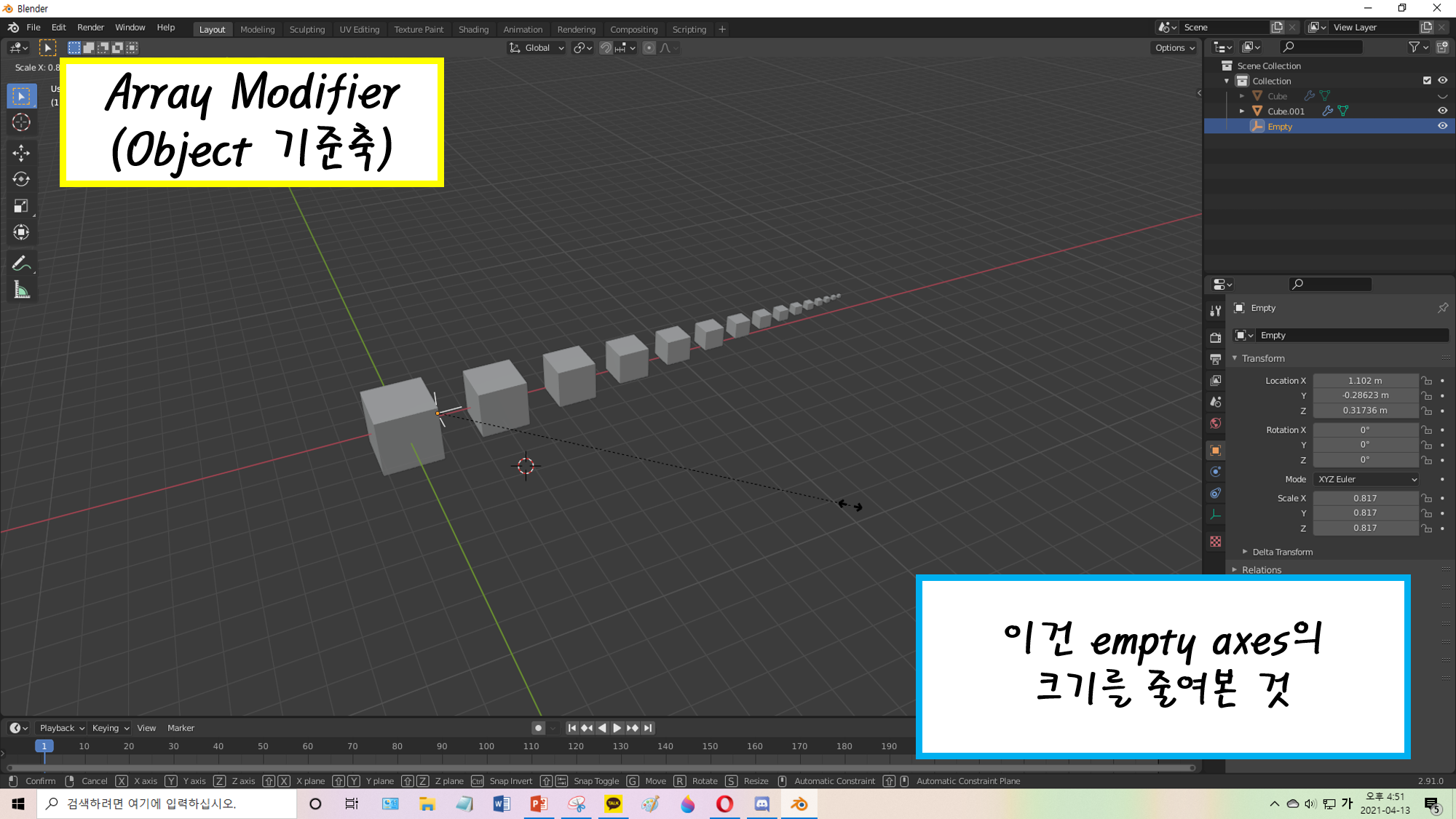Select the Cursor tool in toolbar

pos(21,122)
